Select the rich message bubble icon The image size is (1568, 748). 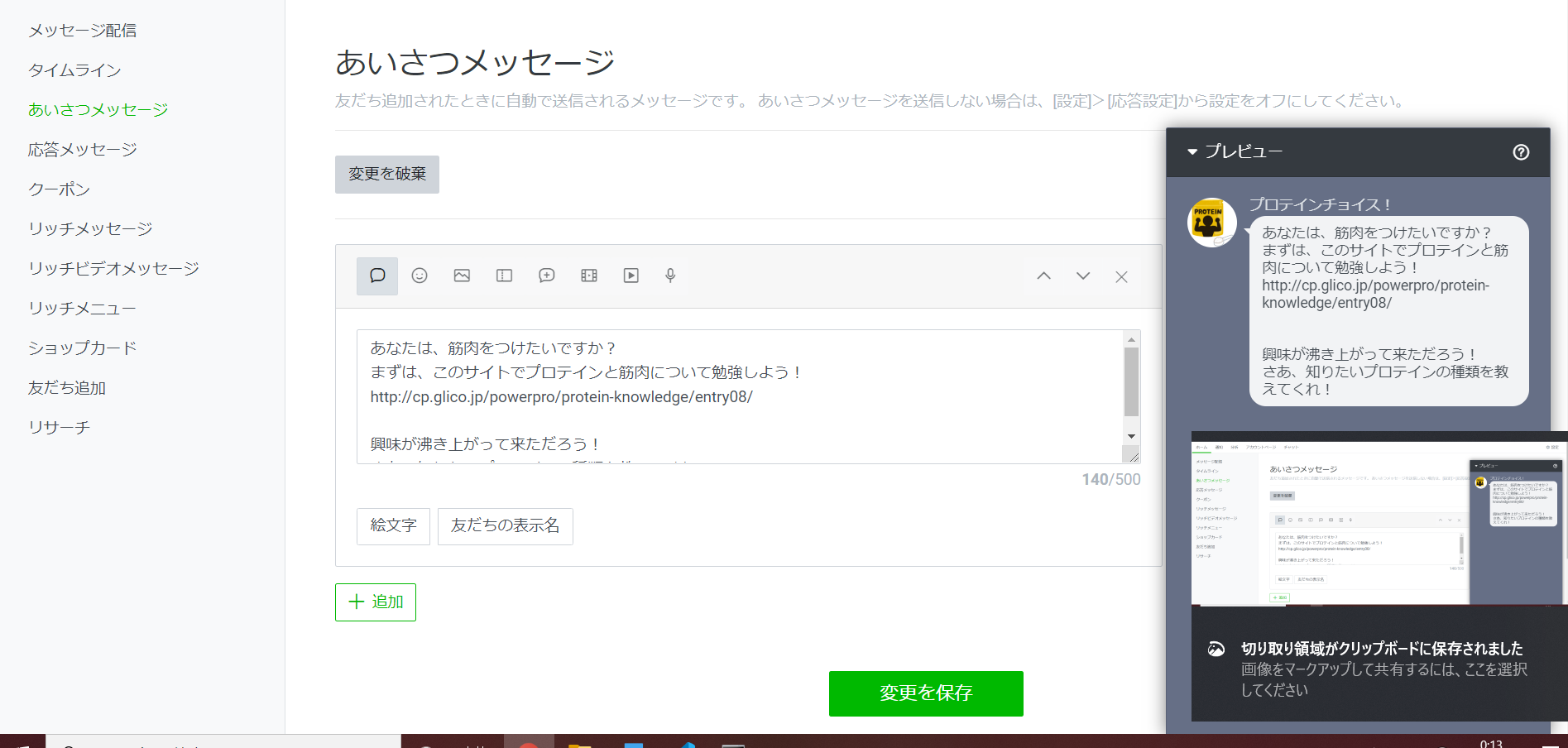click(546, 276)
